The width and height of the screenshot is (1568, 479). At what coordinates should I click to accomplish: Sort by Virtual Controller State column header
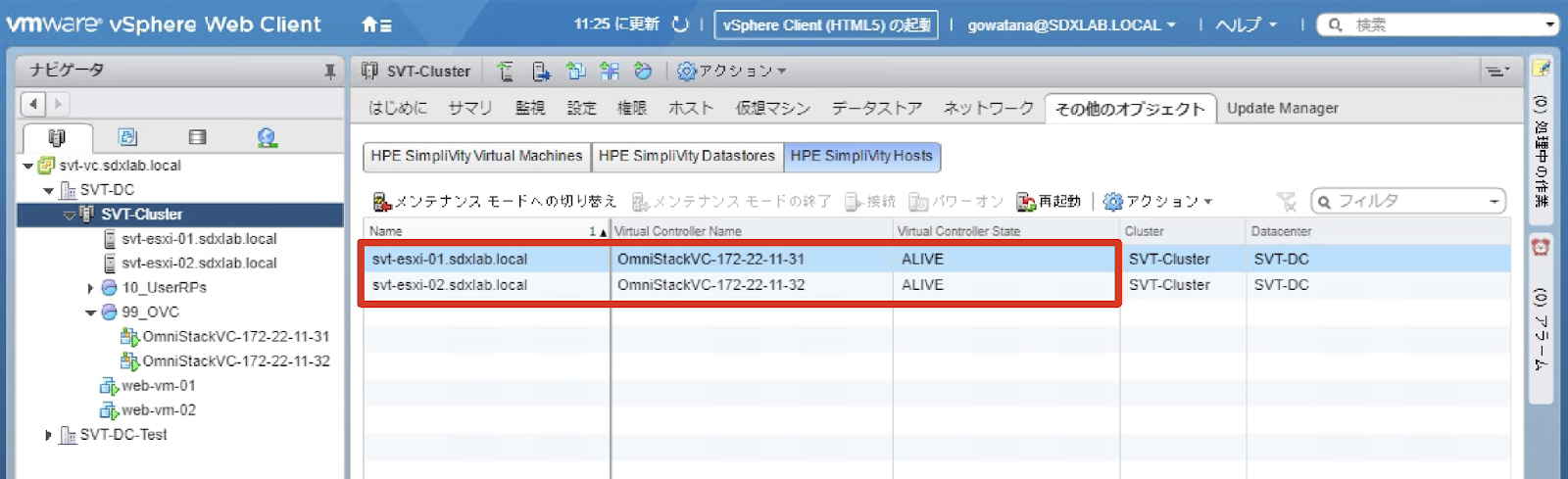coord(1006,231)
